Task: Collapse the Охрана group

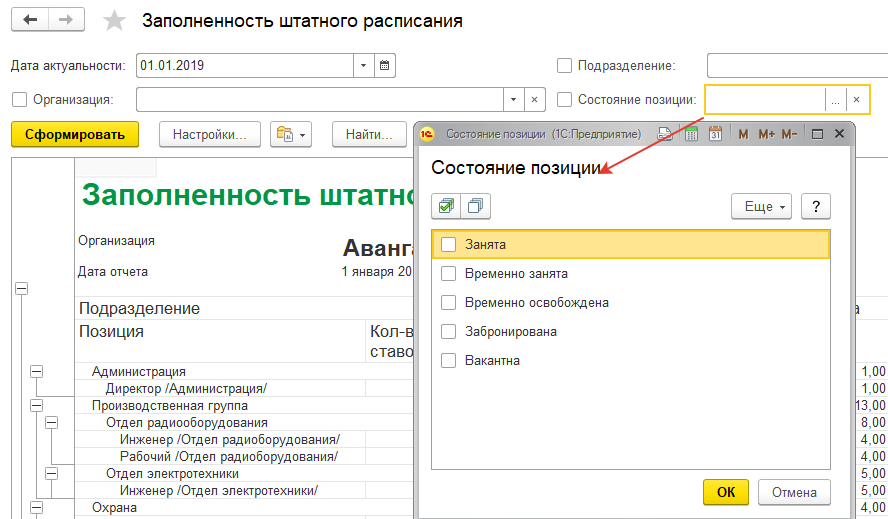Action: 36,508
